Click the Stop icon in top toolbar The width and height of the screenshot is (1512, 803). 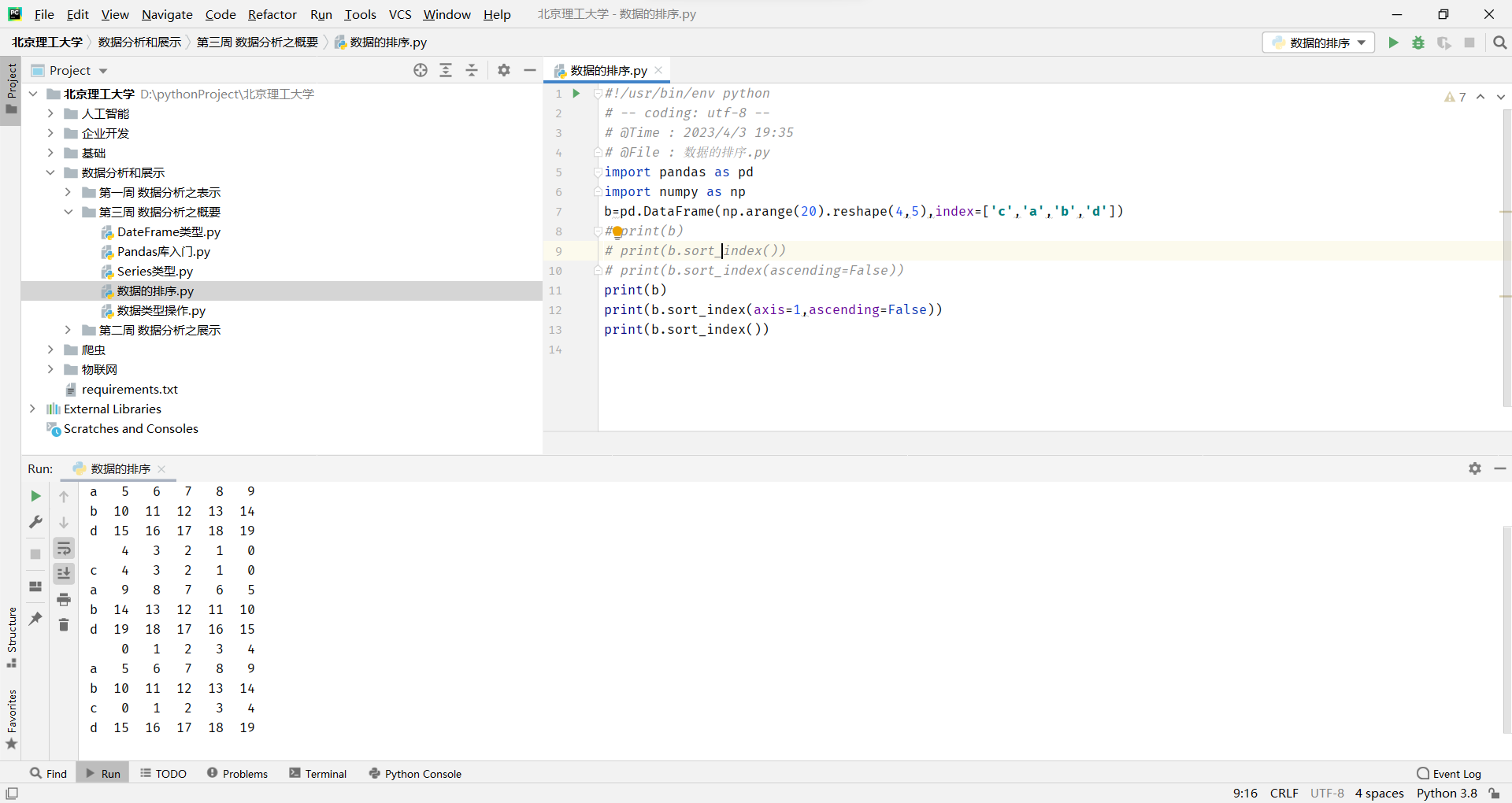[1469, 43]
